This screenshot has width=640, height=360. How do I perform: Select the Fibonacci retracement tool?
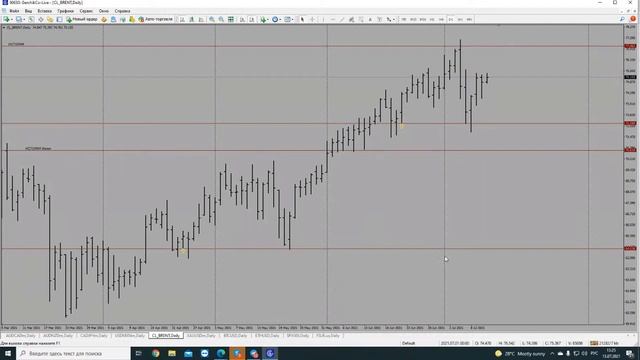pyautogui.click(x=361, y=19)
